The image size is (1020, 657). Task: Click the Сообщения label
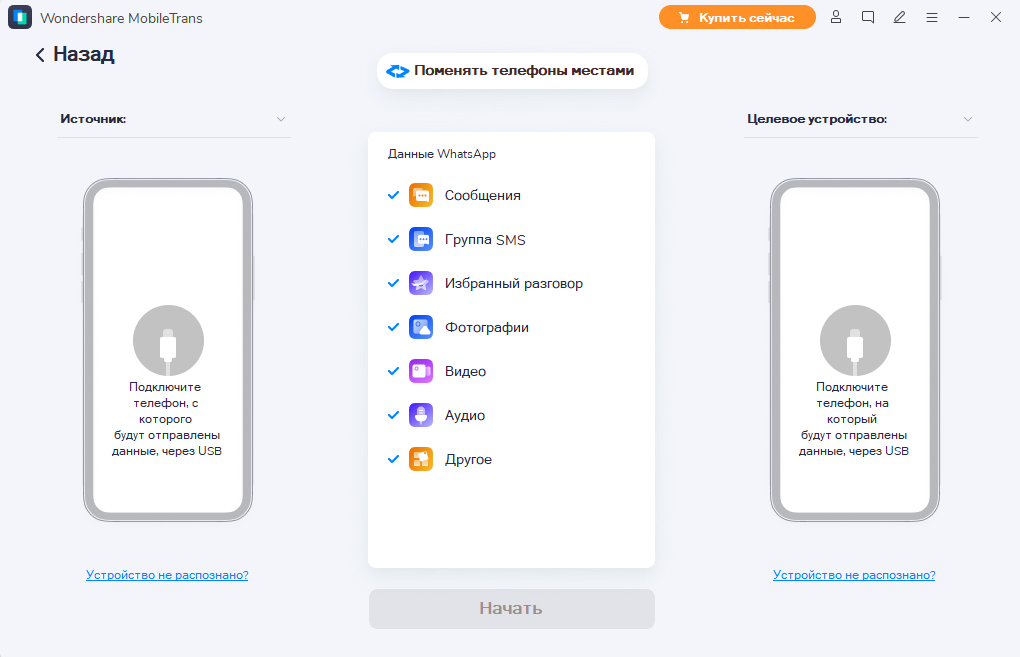pos(483,195)
